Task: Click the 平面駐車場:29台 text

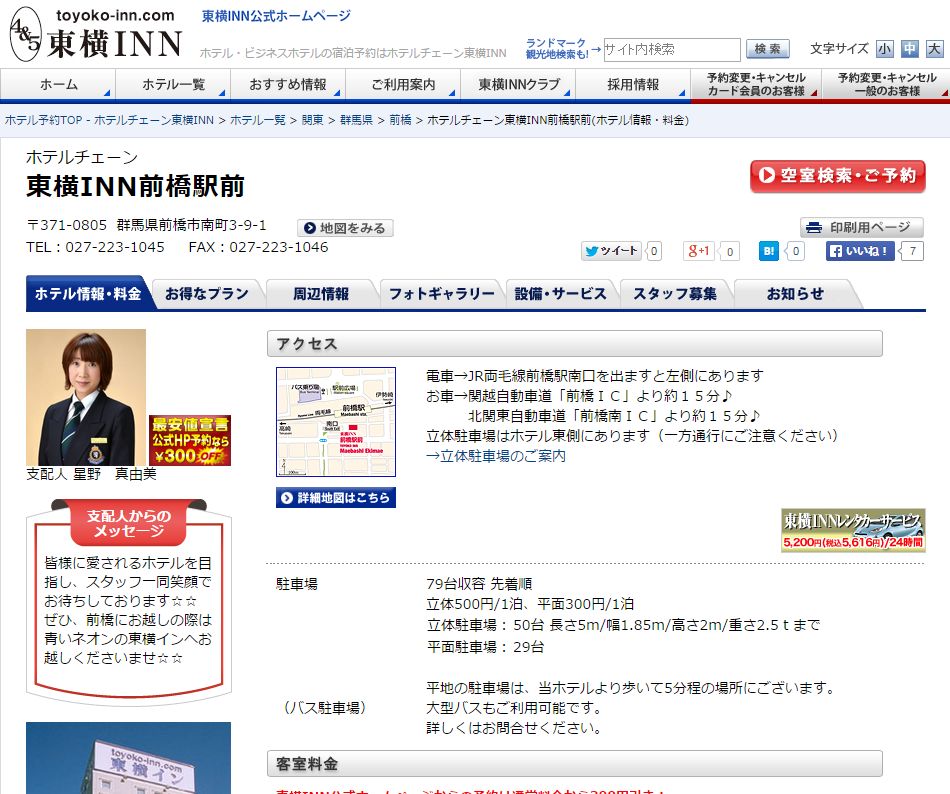Action: click(485, 647)
